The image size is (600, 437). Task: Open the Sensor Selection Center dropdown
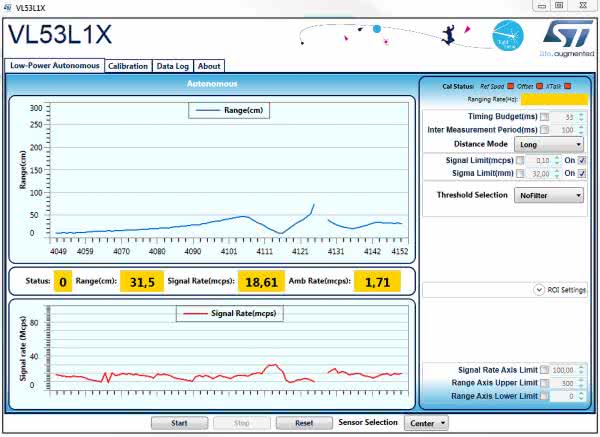(x=426, y=423)
